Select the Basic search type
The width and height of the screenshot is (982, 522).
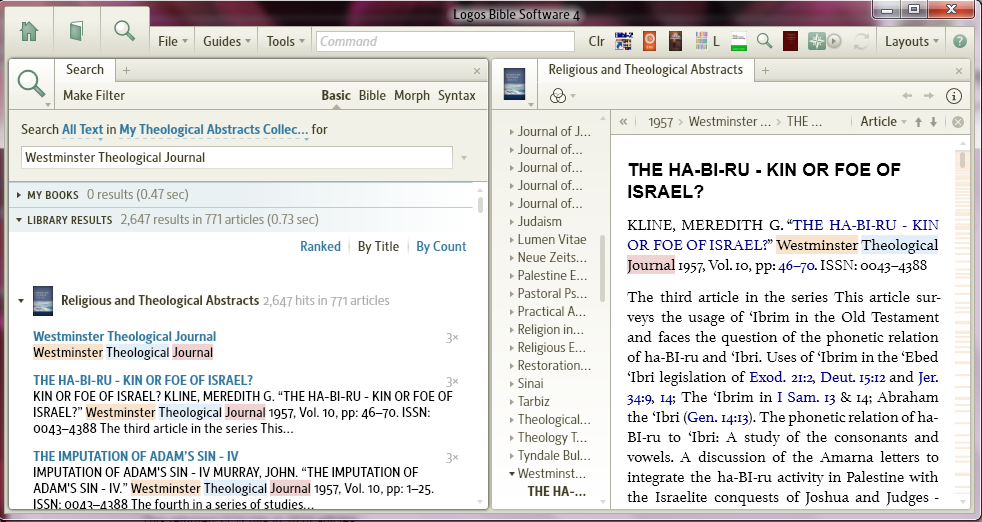[x=336, y=95]
